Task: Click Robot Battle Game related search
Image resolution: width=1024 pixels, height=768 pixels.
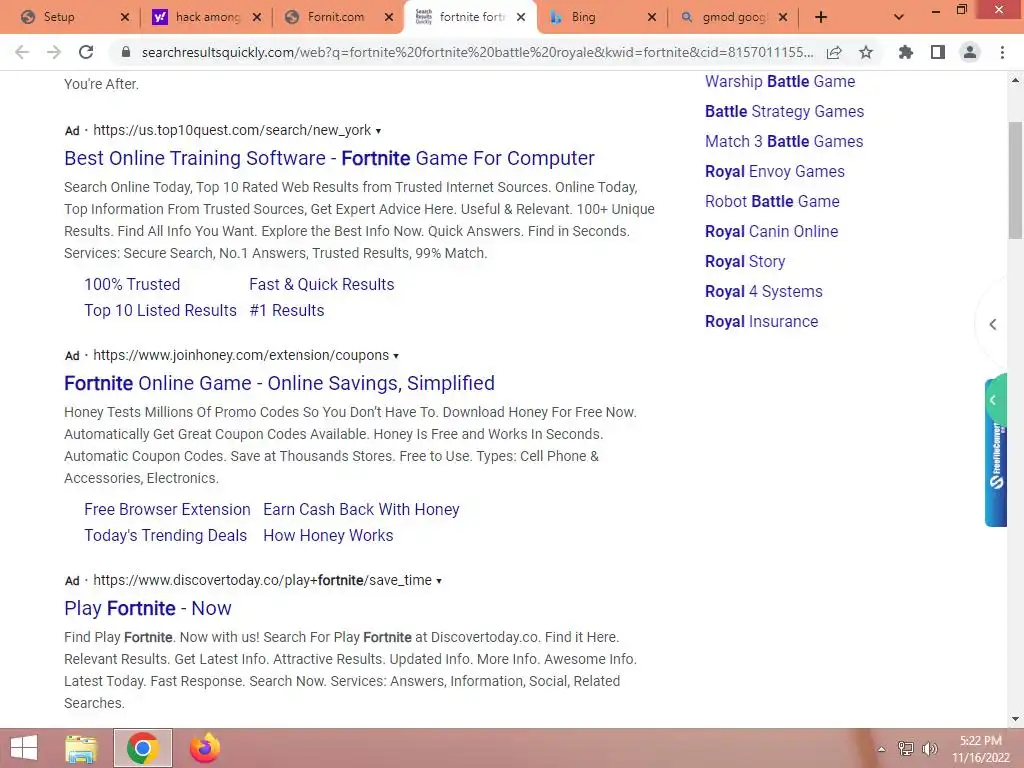Action: point(772,202)
